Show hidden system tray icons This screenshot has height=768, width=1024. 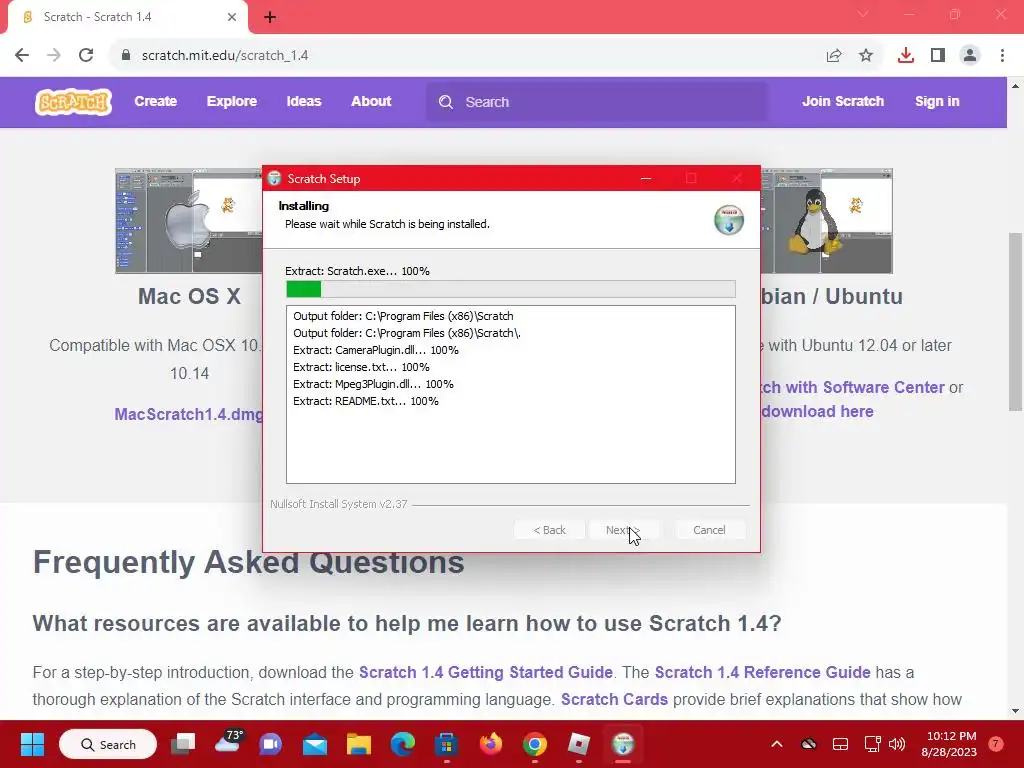776,744
